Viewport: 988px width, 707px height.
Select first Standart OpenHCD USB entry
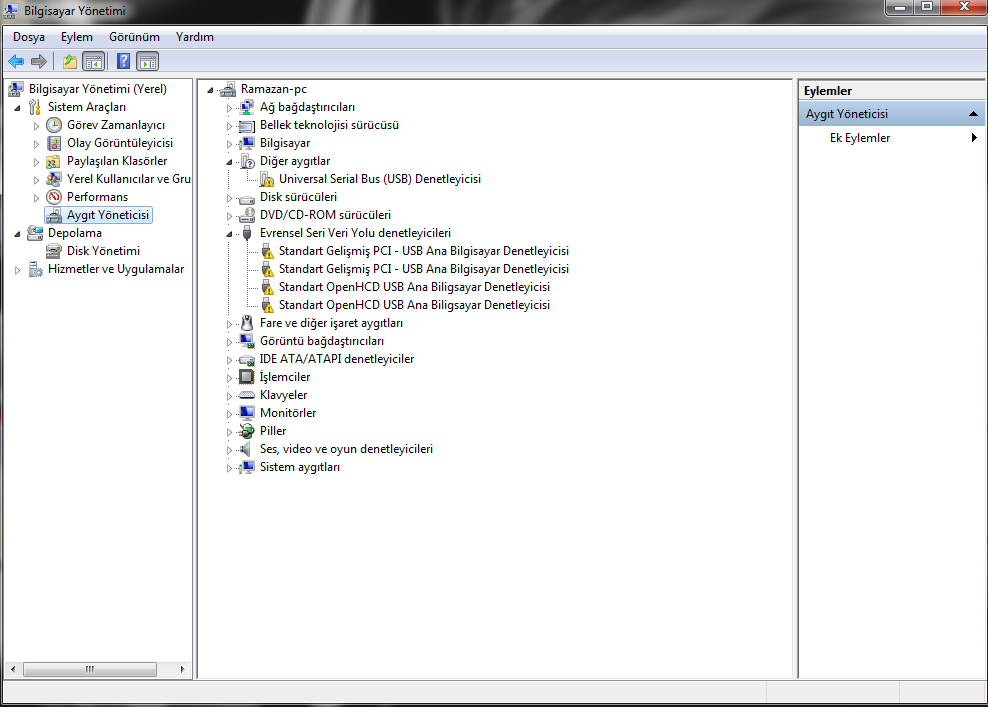pos(414,287)
